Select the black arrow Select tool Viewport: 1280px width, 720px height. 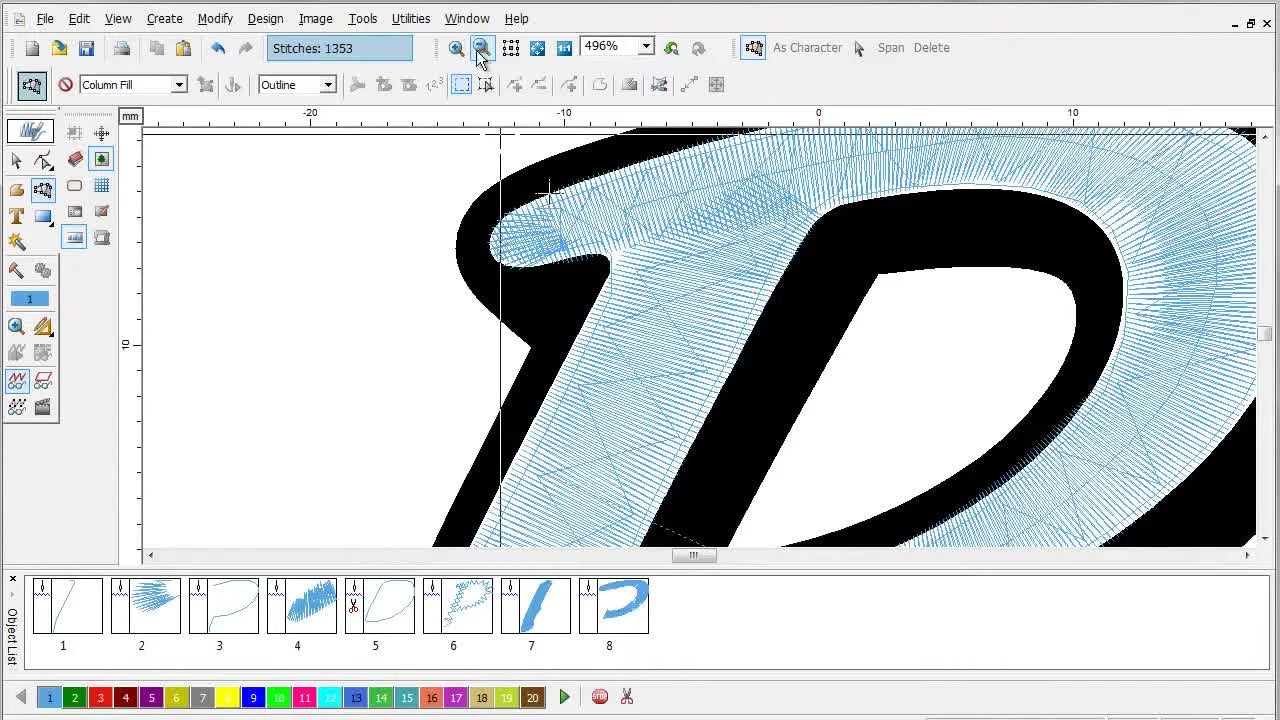point(16,161)
